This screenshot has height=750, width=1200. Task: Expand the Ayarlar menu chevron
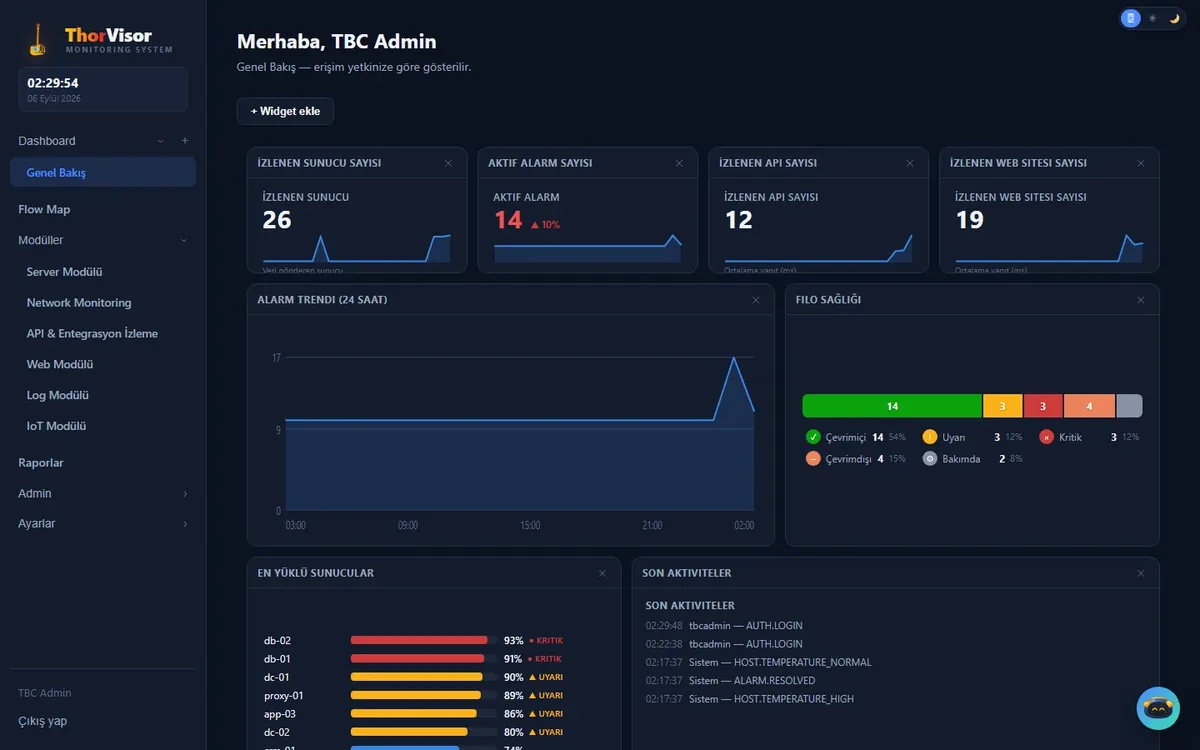coord(185,524)
